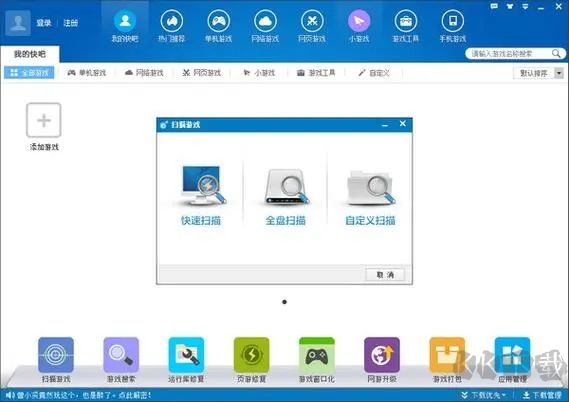This screenshot has height=402, width=569.
Task: Open 我的快吧 in the top navigation
Action: 125,26
